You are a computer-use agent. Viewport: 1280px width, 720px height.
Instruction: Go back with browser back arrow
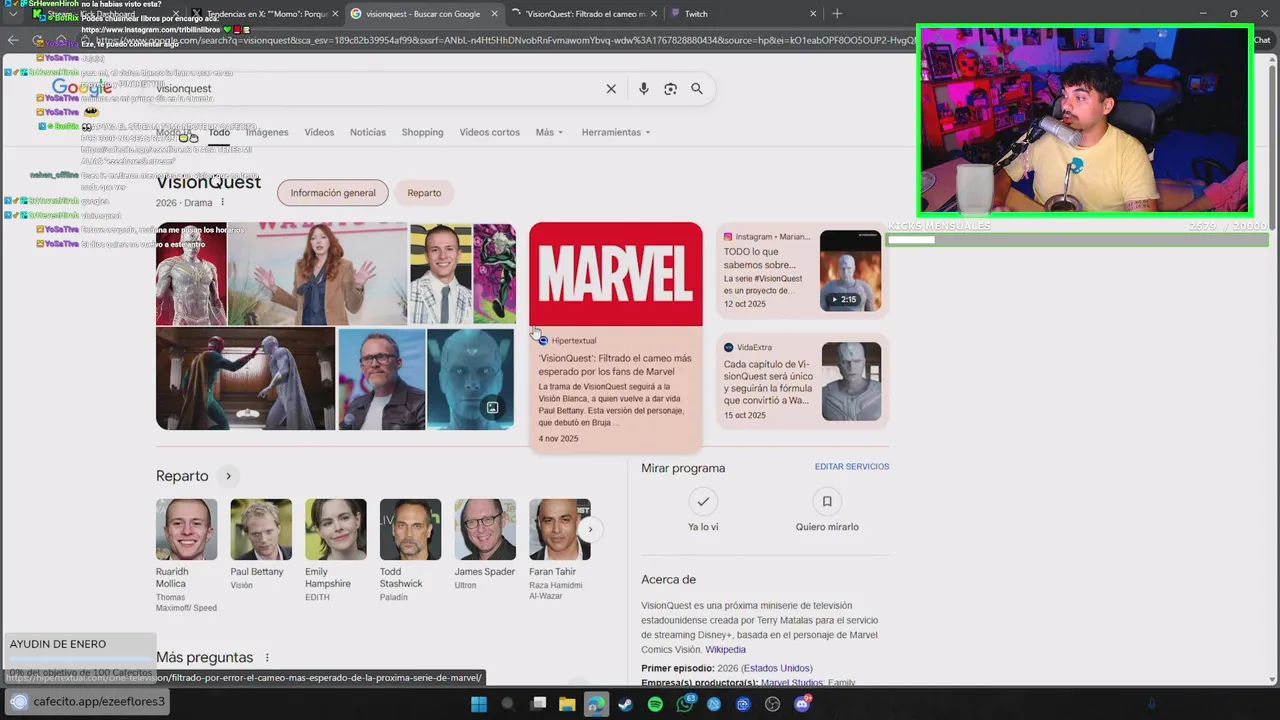[13, 40]
